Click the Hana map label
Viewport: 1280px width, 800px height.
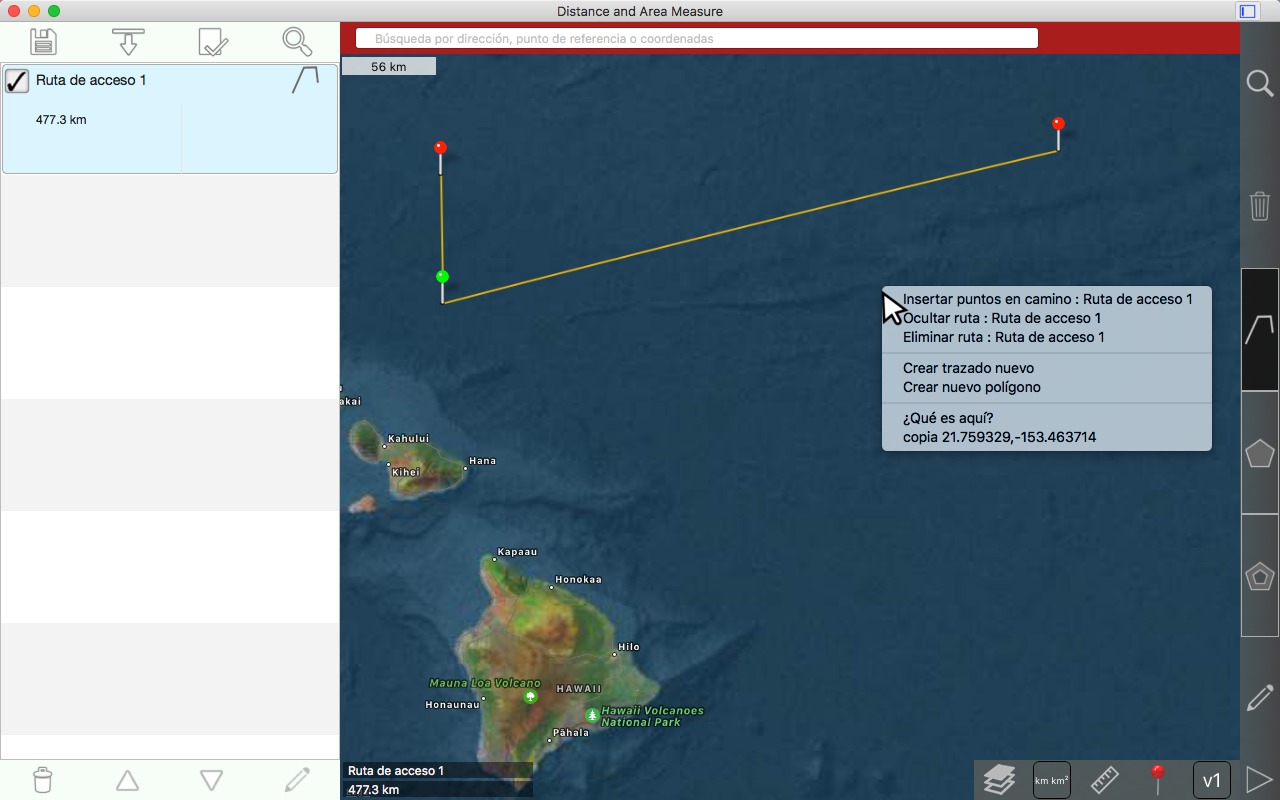point(483,461)
